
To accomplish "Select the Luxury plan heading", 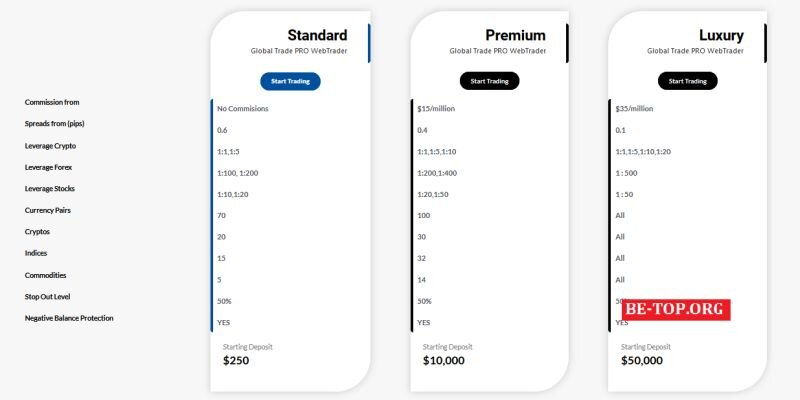I will pyautogui.click(x=721, y=36).
